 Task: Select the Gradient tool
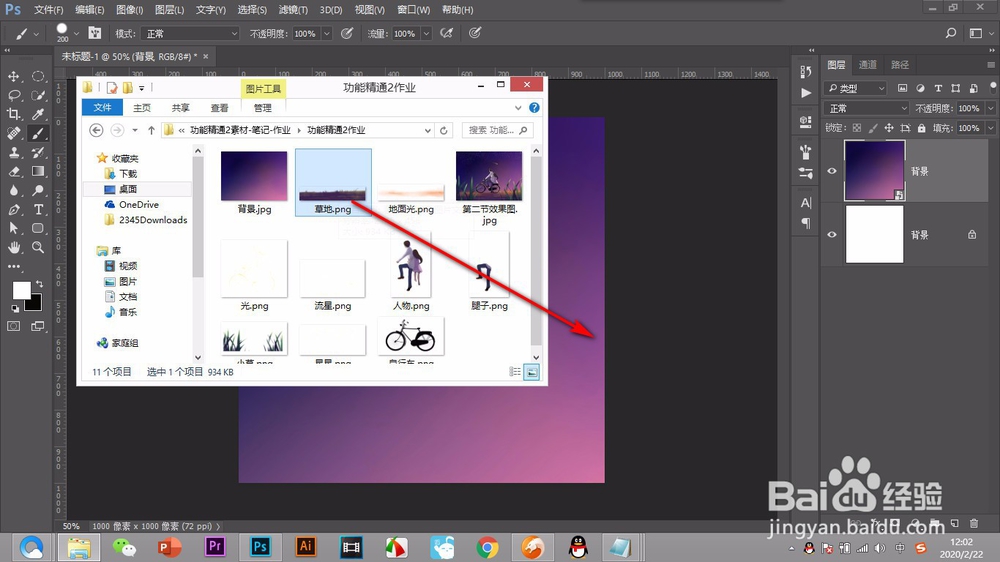tap(38, 172)
